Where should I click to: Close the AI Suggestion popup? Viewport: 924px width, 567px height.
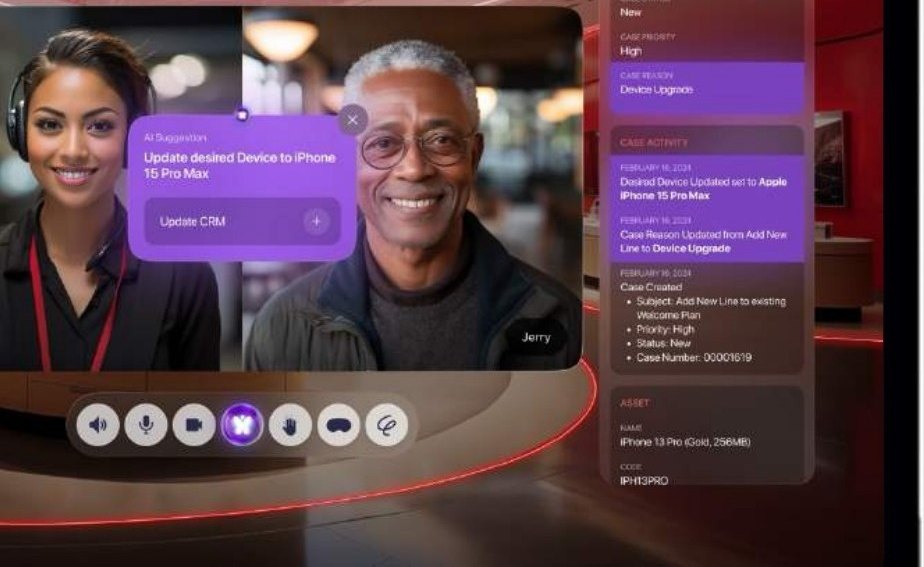click(352, 120)
